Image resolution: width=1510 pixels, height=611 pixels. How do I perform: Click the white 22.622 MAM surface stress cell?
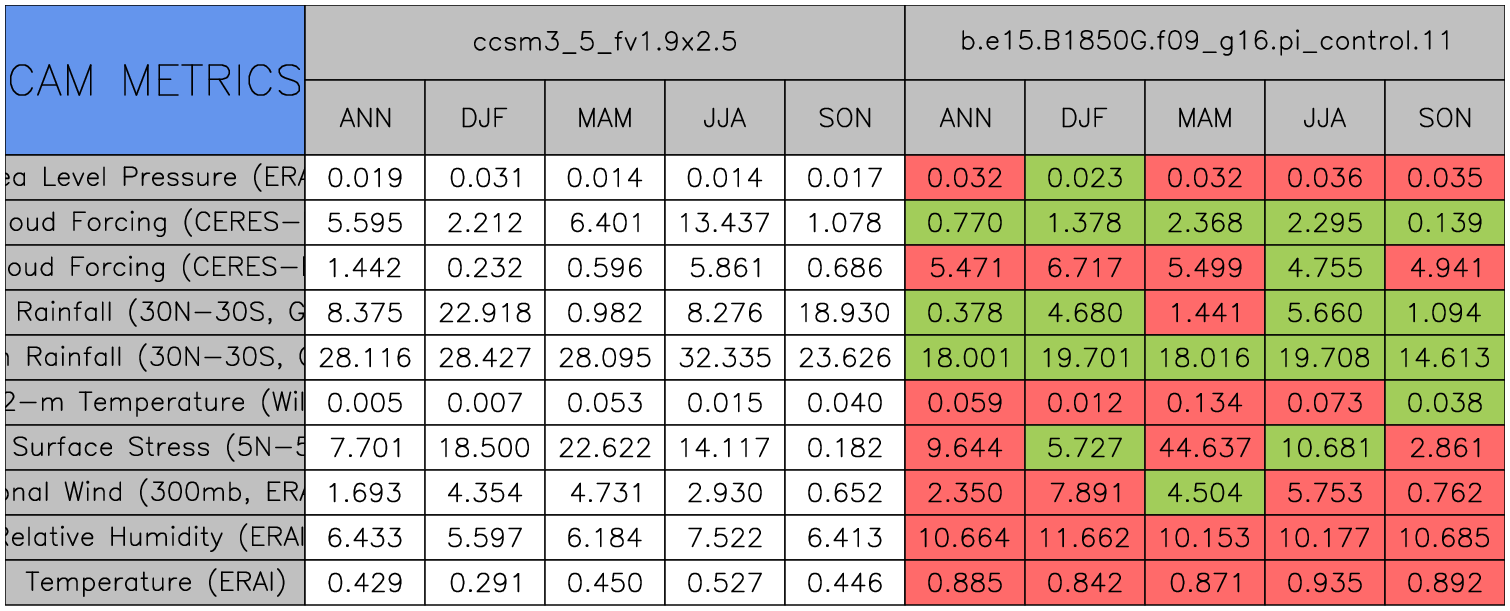click(605, 448)
